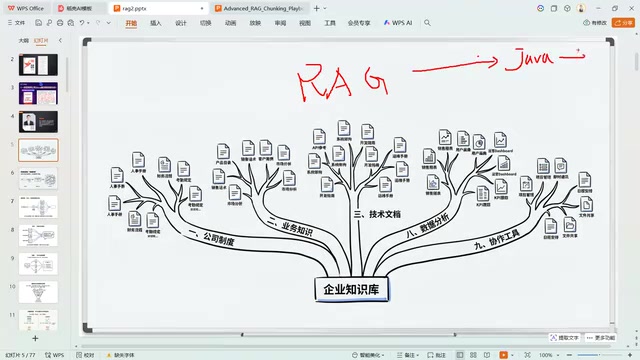640x360 pixels.
Task: Open the 审阅 ribbon tab
Action: tap(280, 23)
